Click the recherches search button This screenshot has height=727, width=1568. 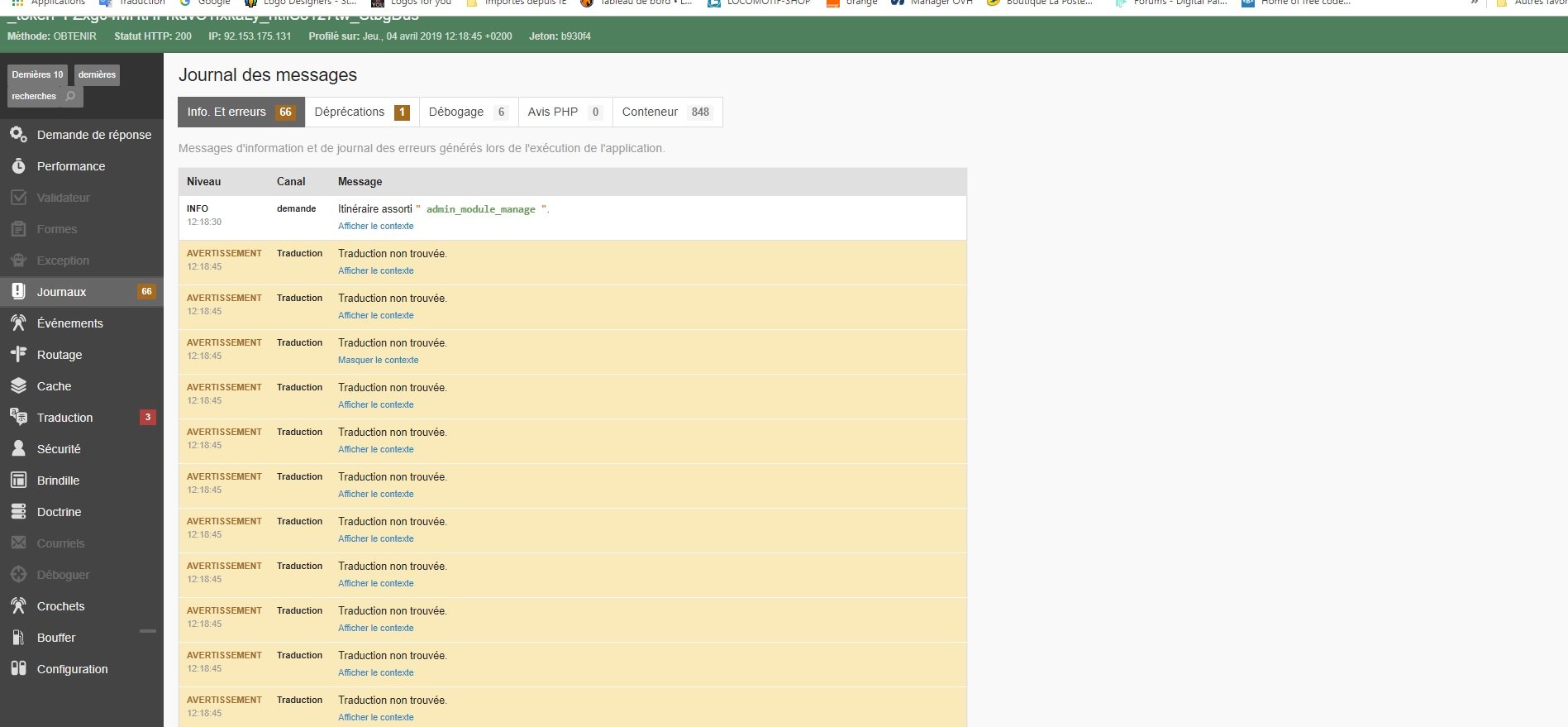(45, 96)
